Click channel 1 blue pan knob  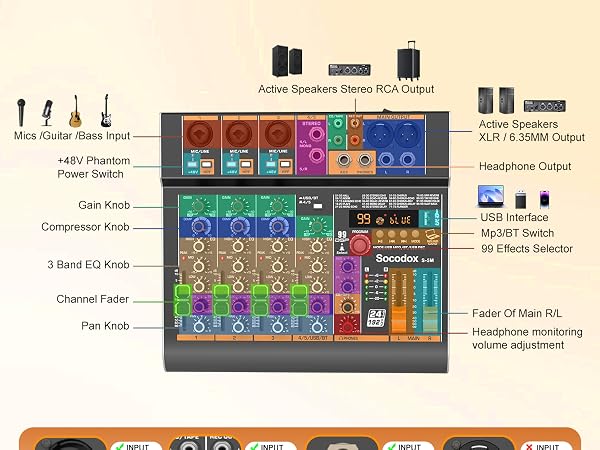coord(199,326)
